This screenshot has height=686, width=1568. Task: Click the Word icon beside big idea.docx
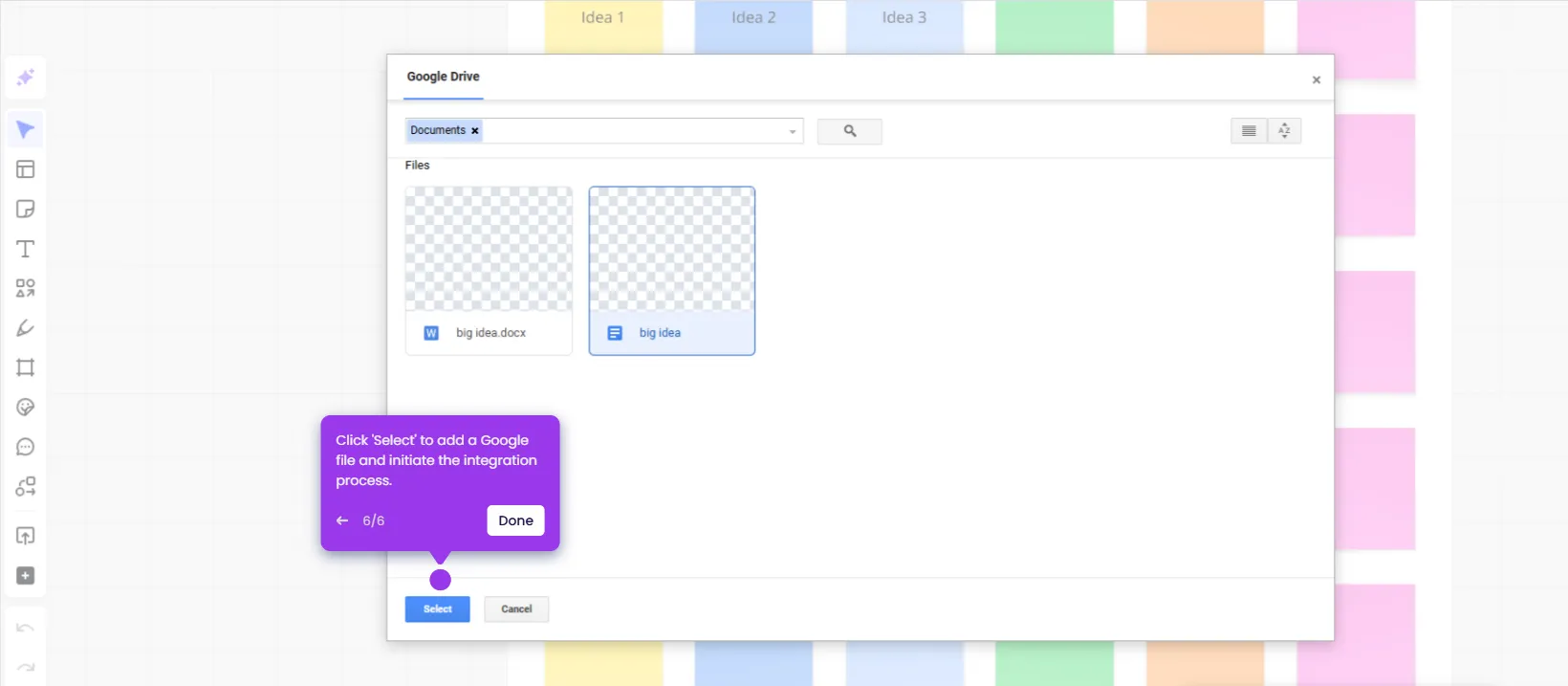tap(431, 333)
